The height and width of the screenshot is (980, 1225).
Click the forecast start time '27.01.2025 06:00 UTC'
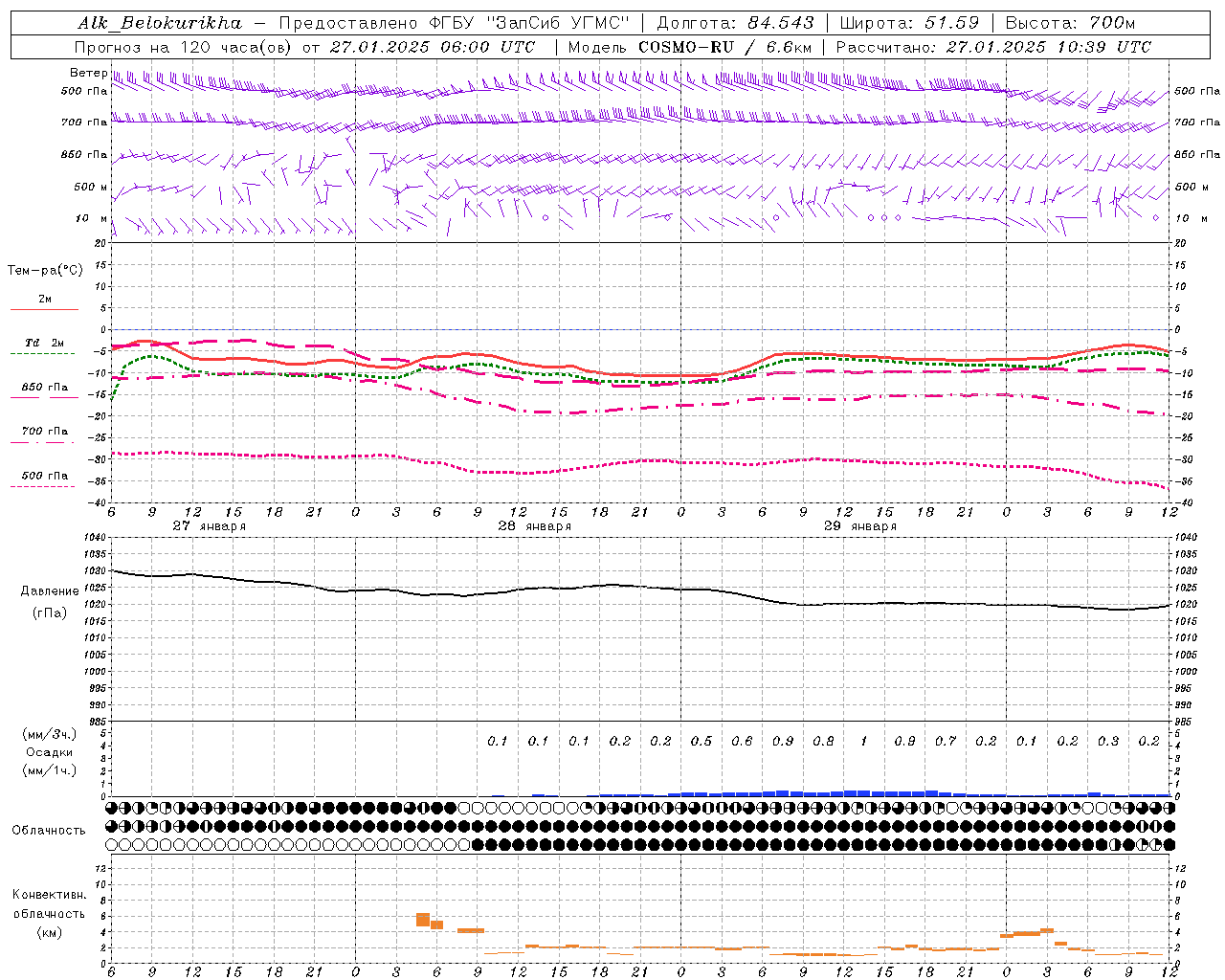point(433,47)
